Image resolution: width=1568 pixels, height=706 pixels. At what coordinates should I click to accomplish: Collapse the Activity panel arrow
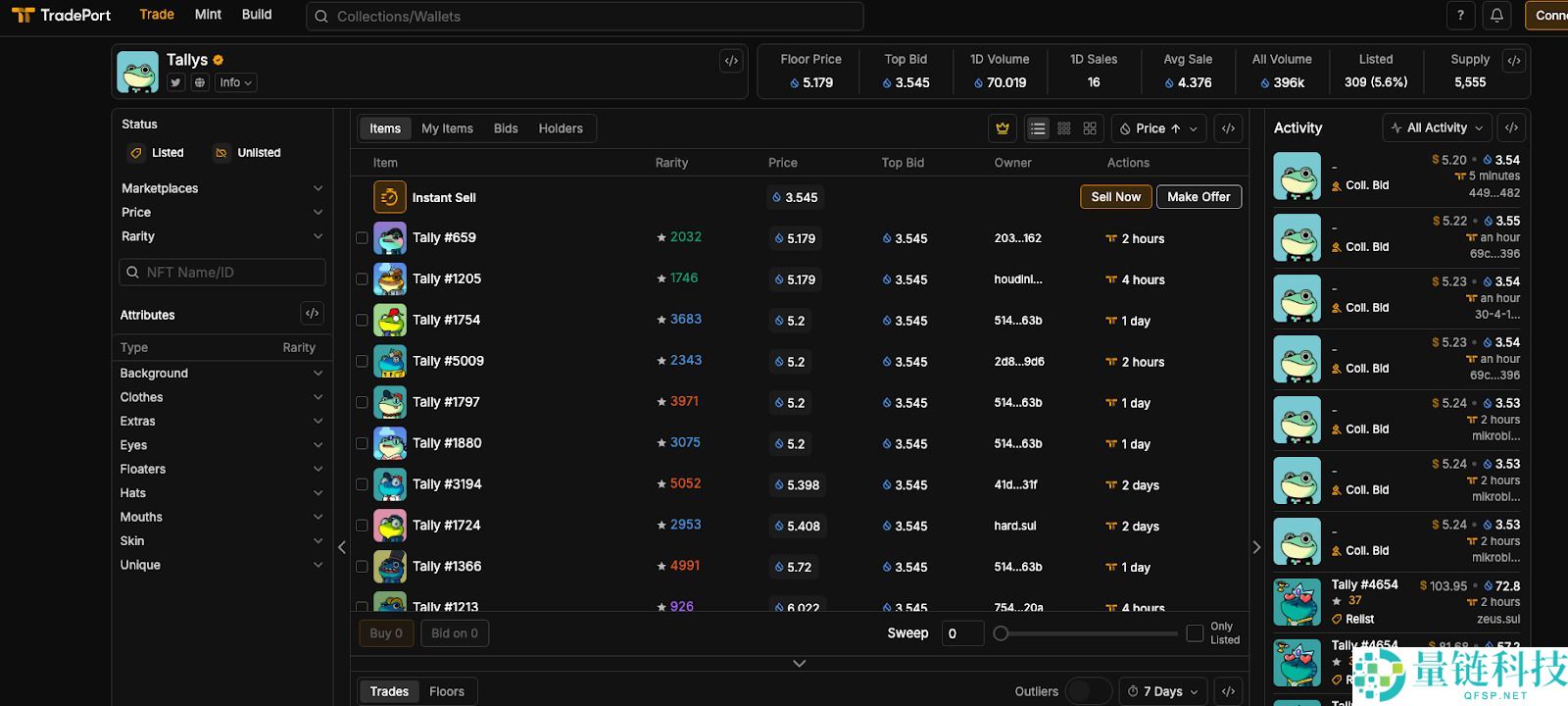click(1256, 547)
